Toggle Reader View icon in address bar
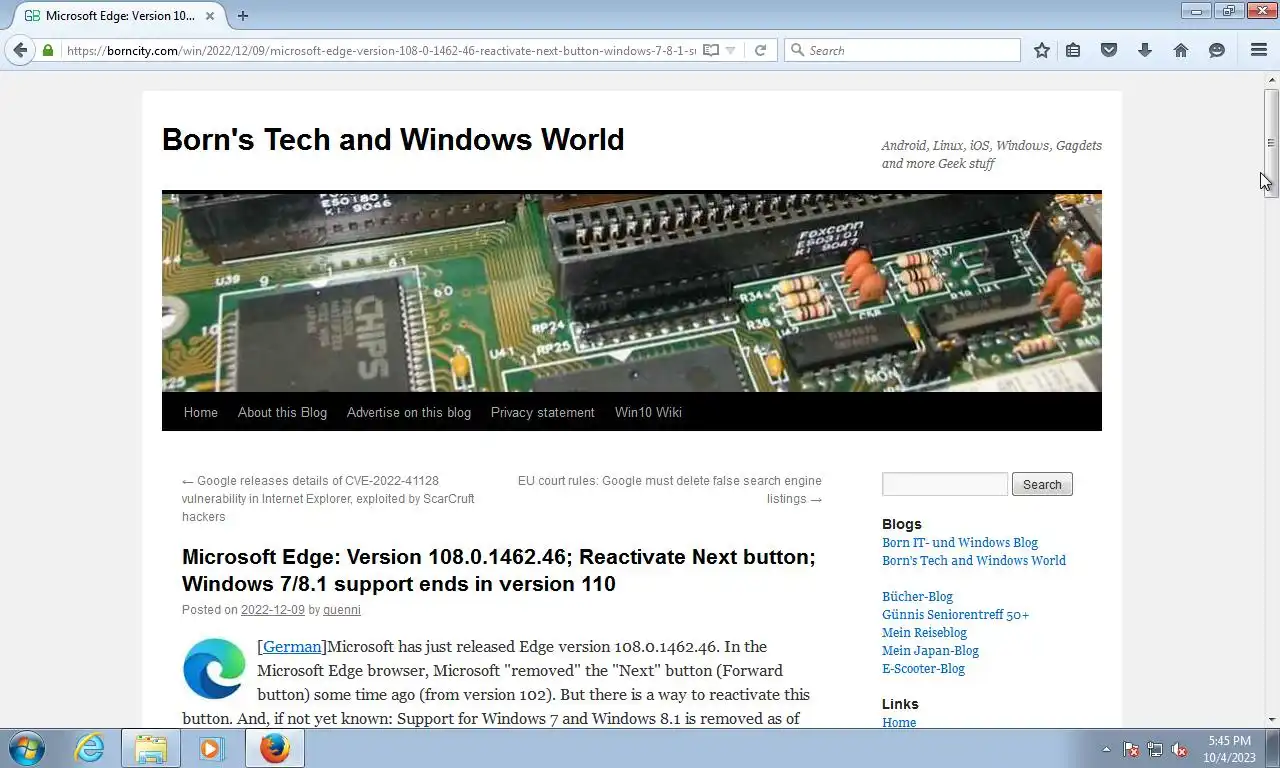The width and height of the screenshot is (1280, 768). [x=710, y=50]
